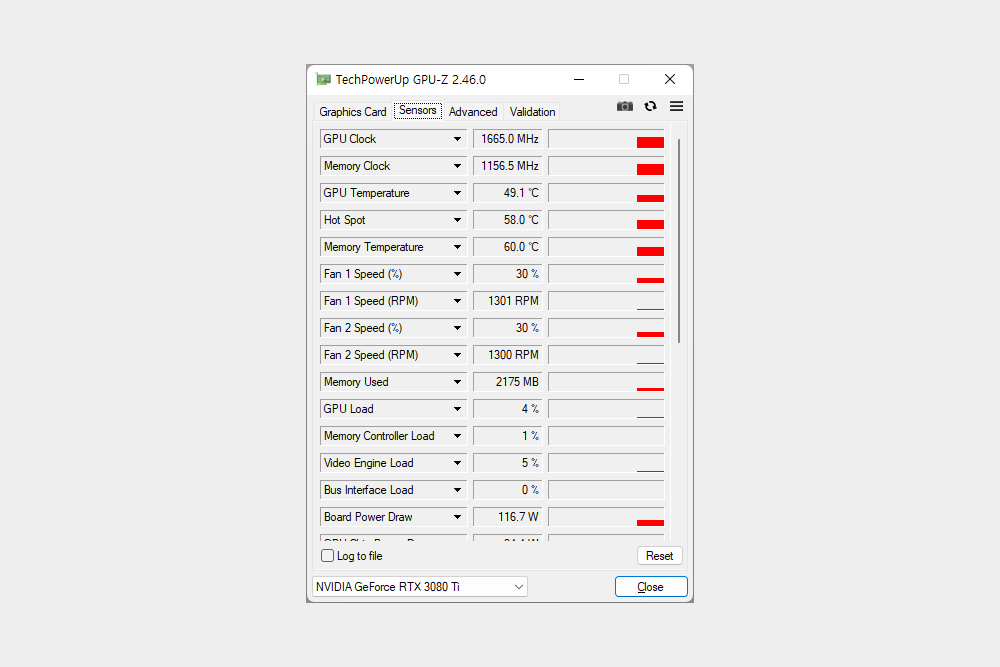This screenshot has width=1000, height=667.
Task: Click the 1665.0 MHz GPU Clock value
Action: (x=508, y=139)
